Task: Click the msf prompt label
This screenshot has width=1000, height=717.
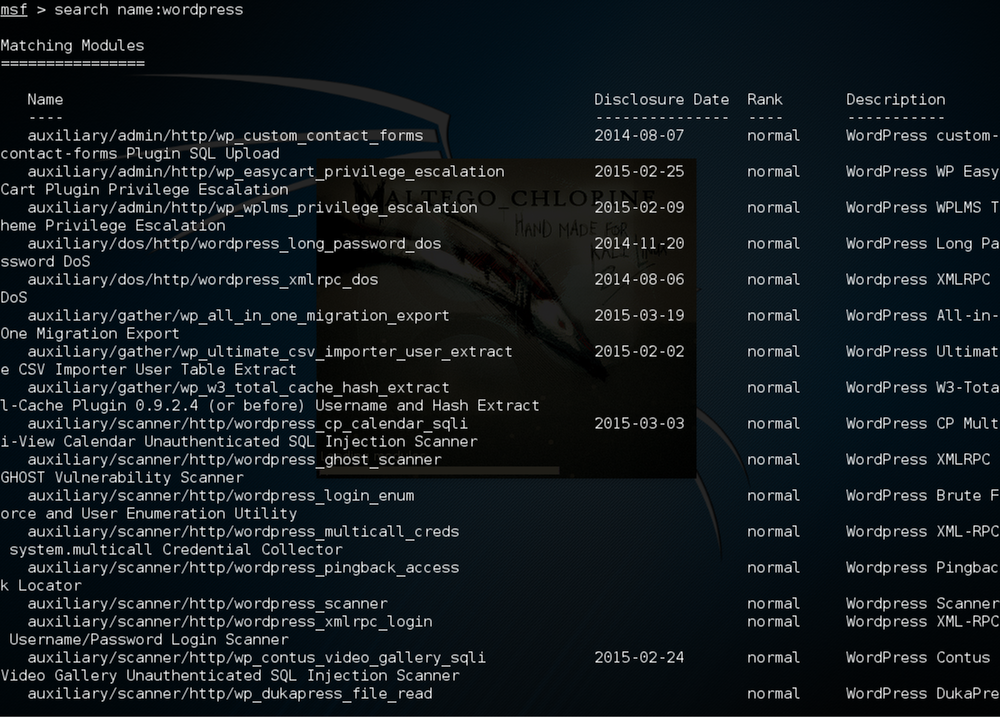Action: pos(13,10)
